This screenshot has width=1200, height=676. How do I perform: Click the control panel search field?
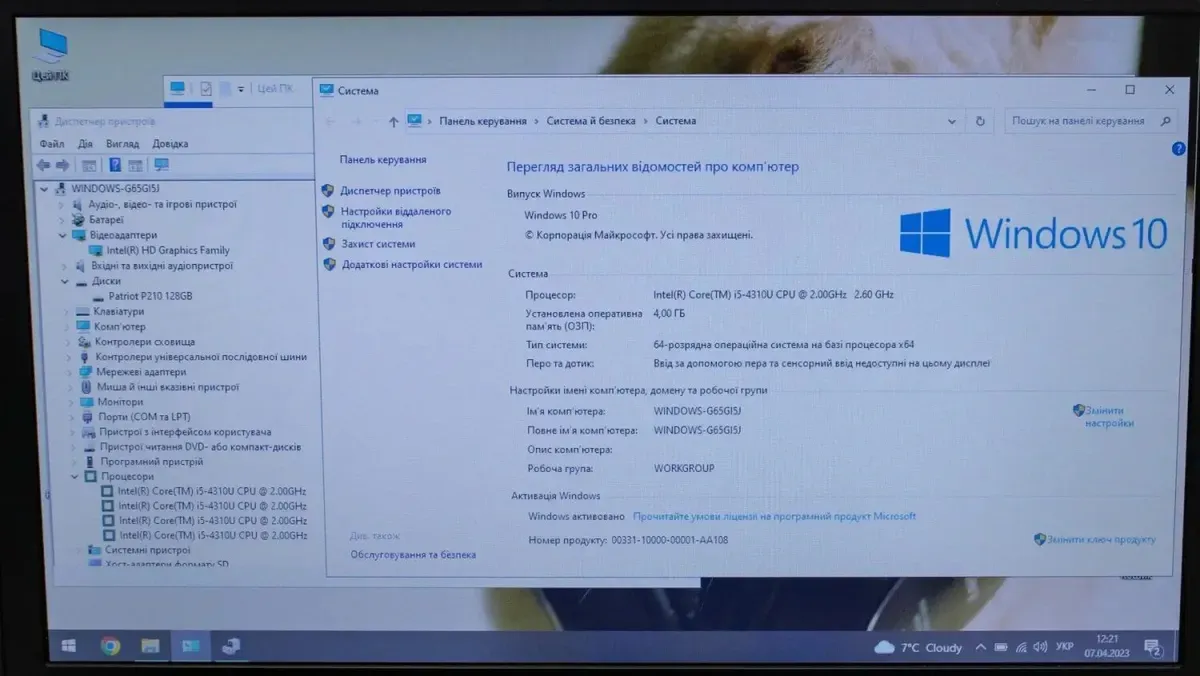[x=1078, y=121]
